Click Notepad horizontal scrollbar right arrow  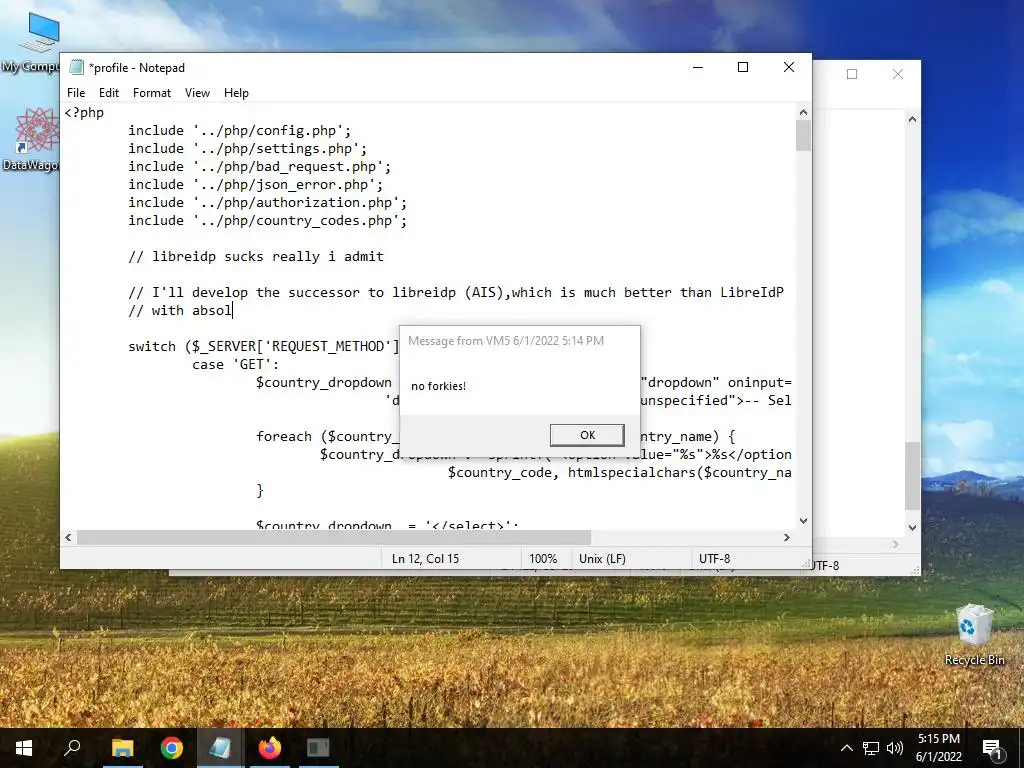787,537
